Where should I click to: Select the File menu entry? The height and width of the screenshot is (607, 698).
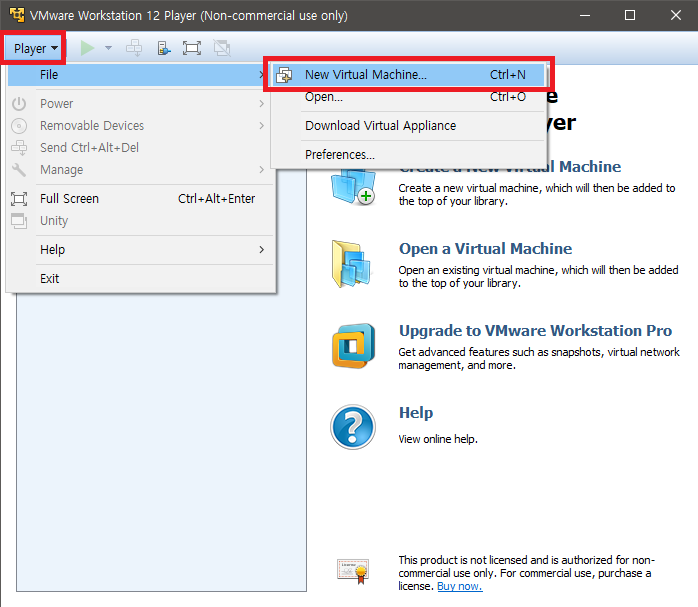pos(138,75)
